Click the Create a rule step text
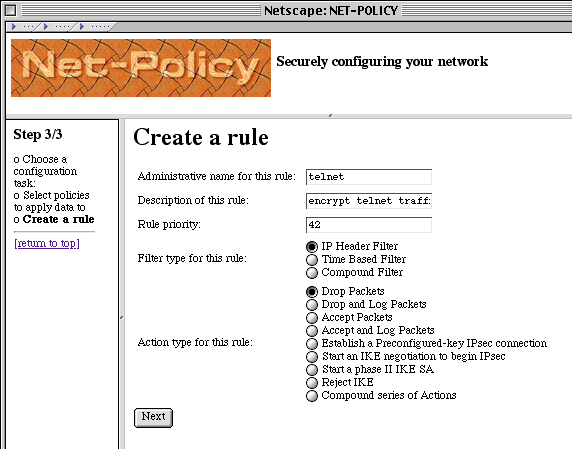 (x=58, y=219)
